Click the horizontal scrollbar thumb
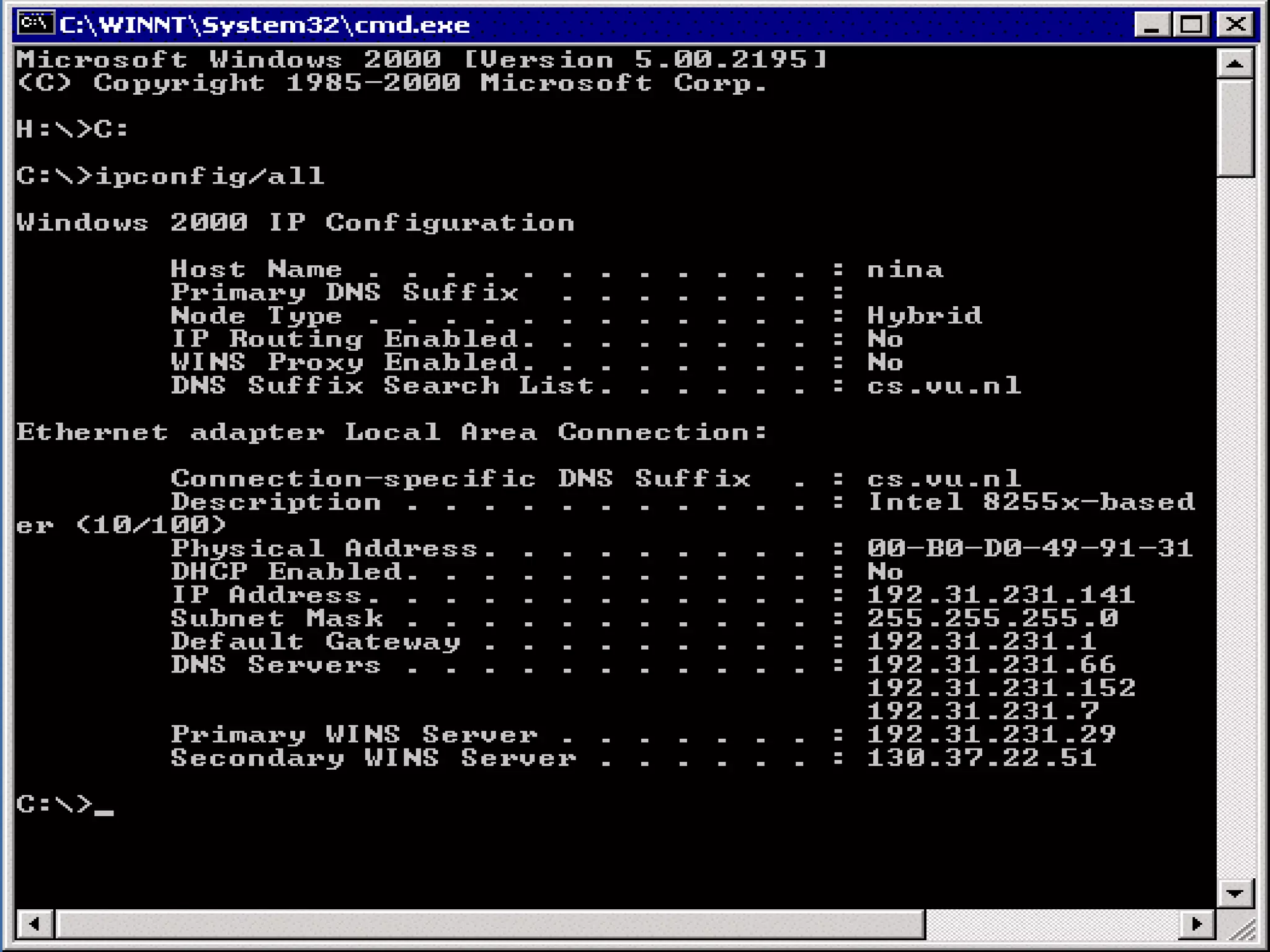This screenshot has width=1270, height=952. click(490, 924)
